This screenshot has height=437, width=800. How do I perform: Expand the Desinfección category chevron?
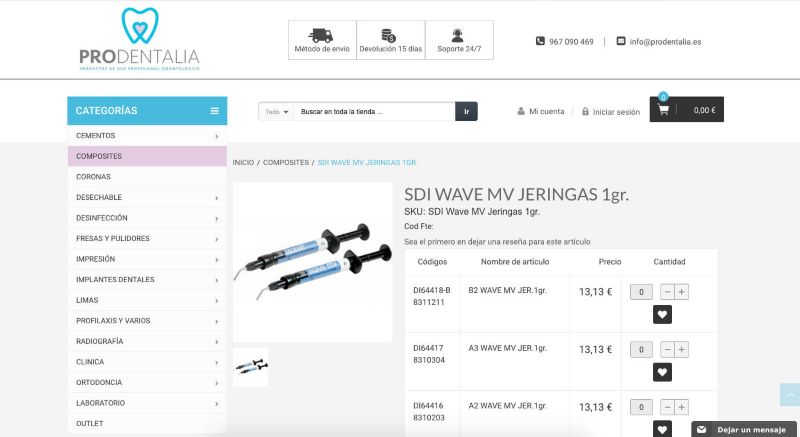click(x=217, y=218)
